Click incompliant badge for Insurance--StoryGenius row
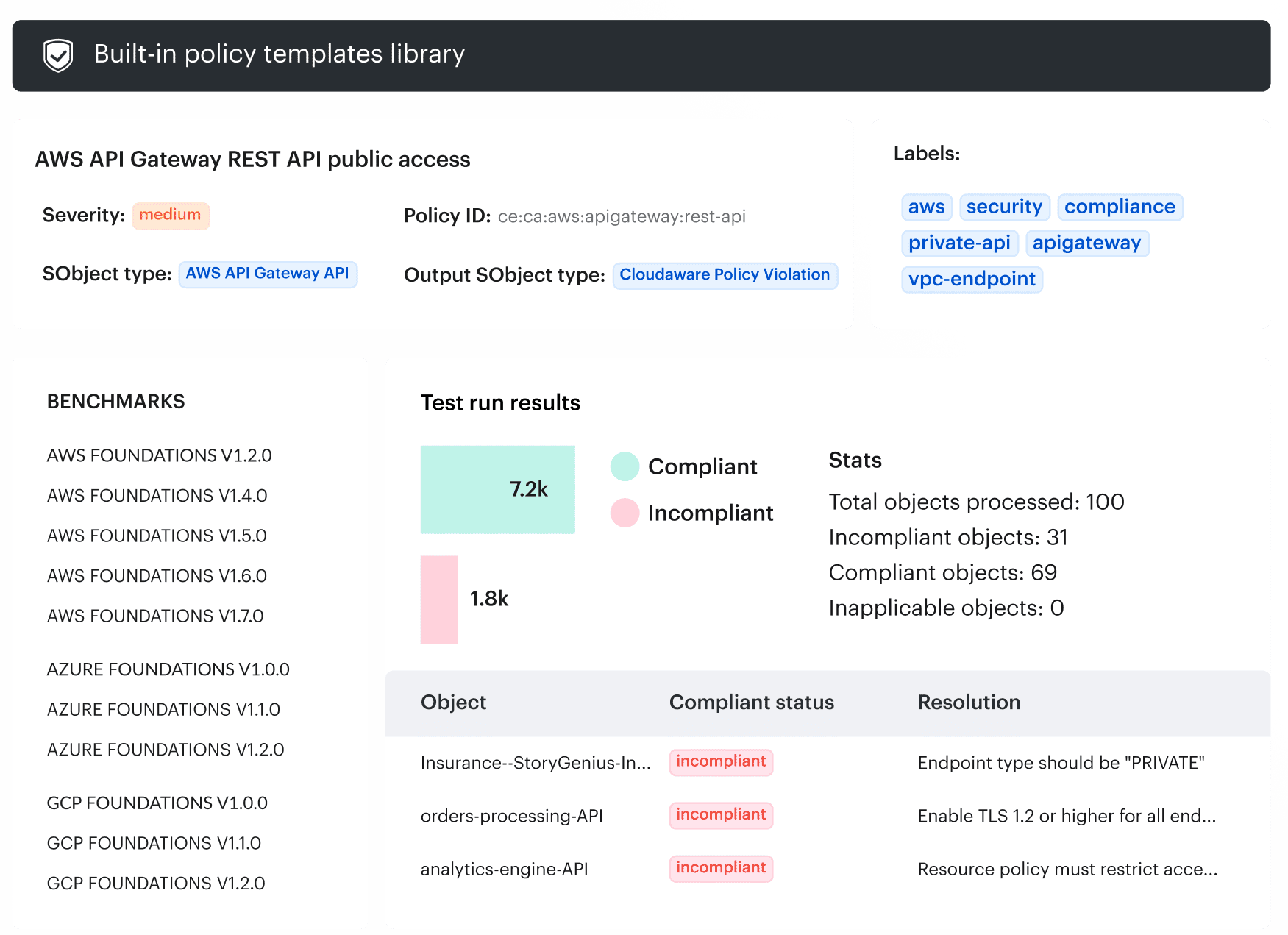The image size is (1288, 935). [721, 762]
